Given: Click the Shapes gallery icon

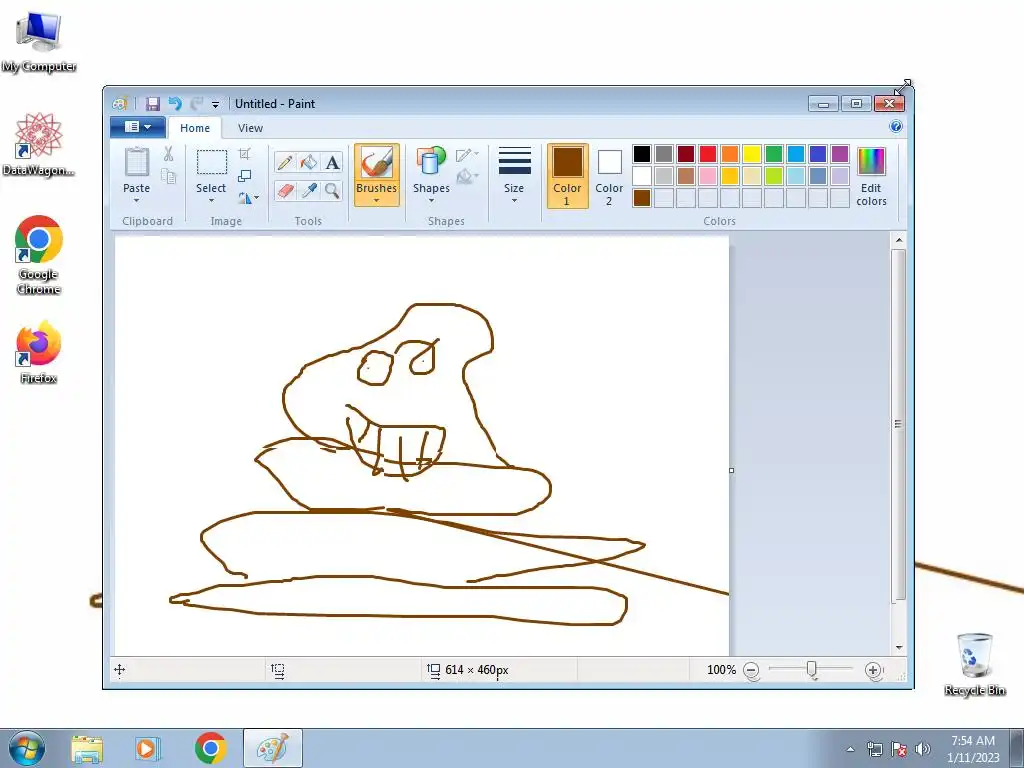Looking at the screenshot, I should (x=431, y=161).
